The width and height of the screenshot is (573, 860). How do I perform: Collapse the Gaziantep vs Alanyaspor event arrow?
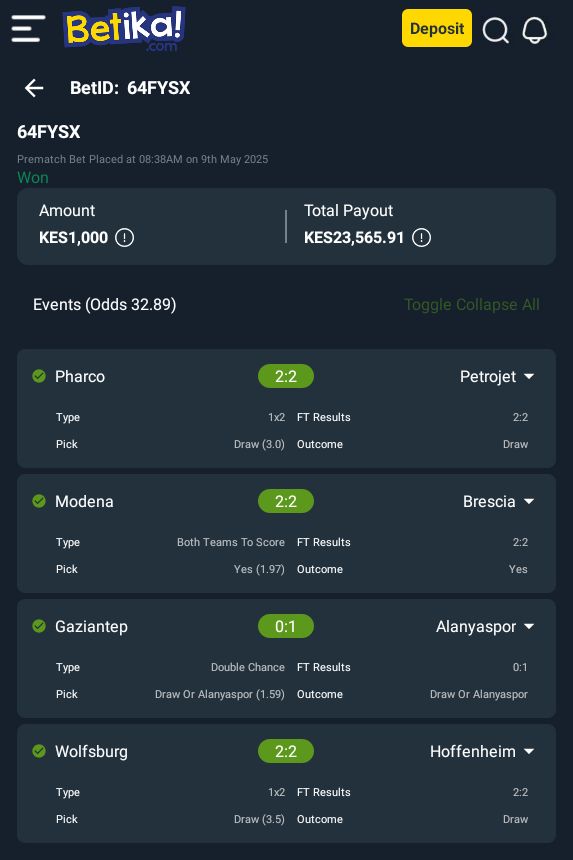(x=529, y=626)
